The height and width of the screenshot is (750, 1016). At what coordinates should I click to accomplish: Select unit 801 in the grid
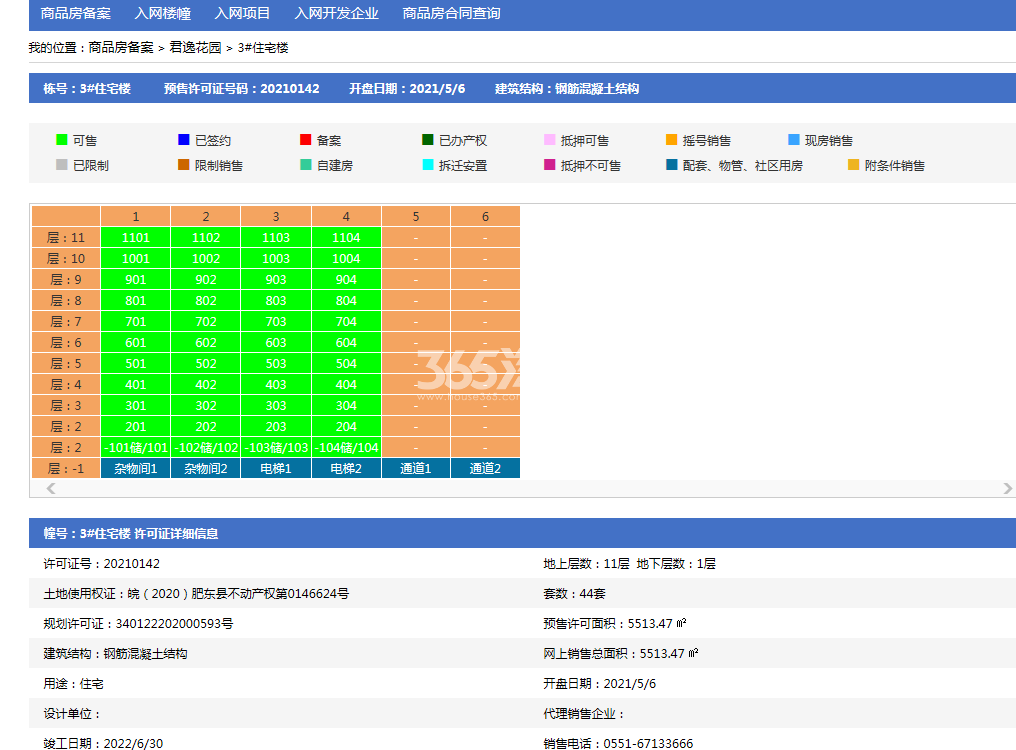(135, 300)
